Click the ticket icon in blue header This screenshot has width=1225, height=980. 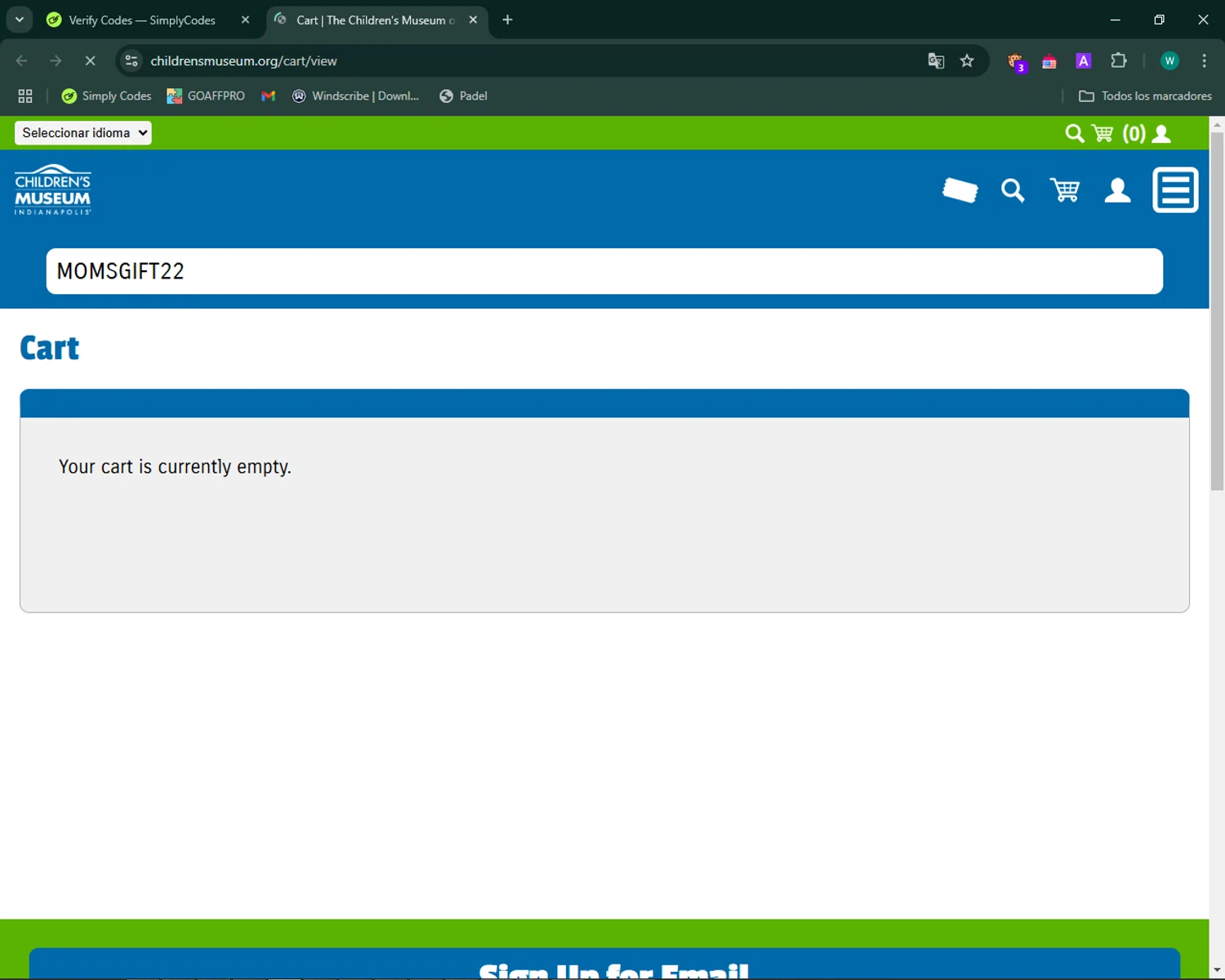[x=960, y=190]
